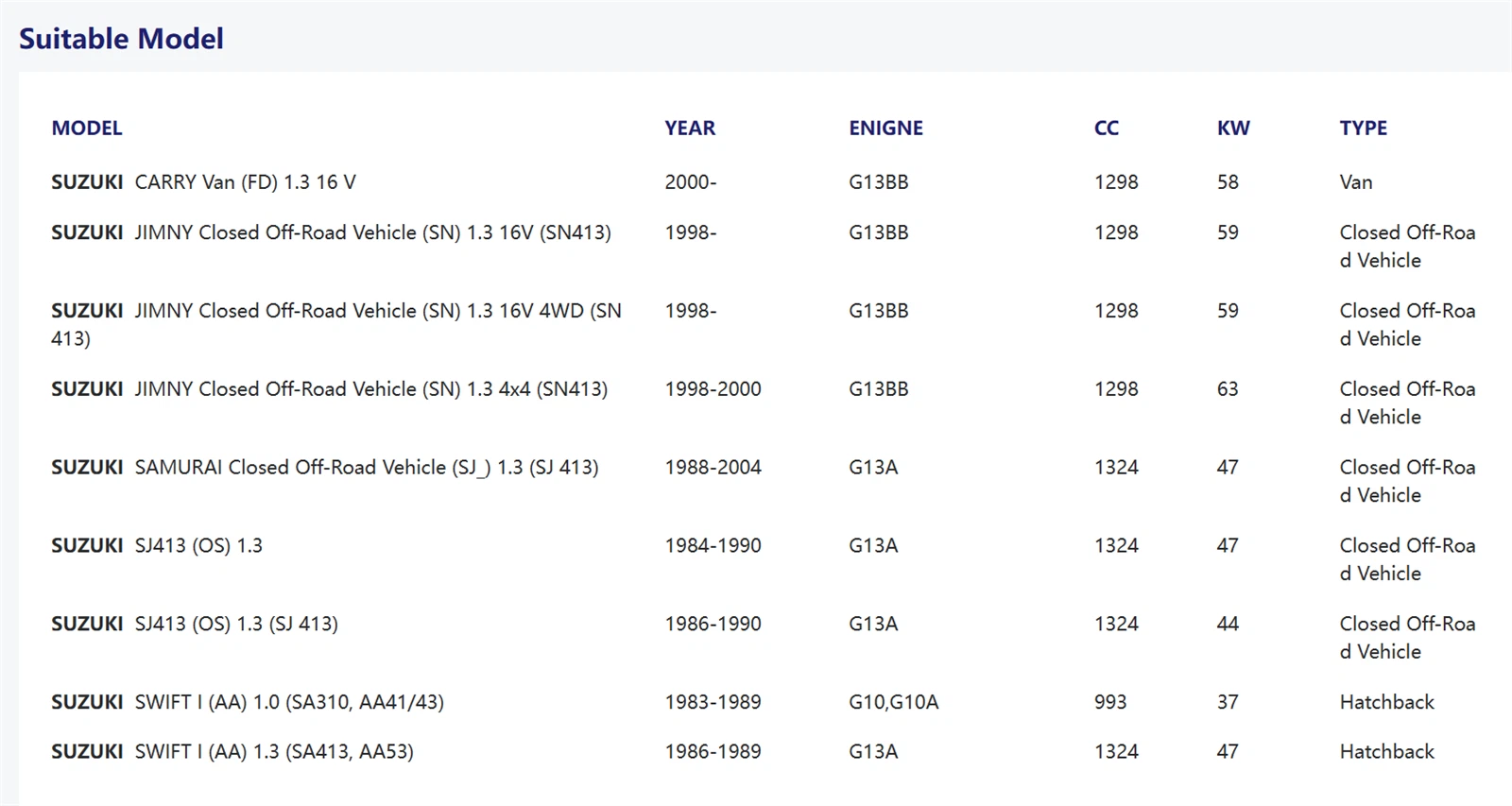Click CC value '993'
The height and width of the screenshot is (806, 1512).
(x=1110, y=703)
